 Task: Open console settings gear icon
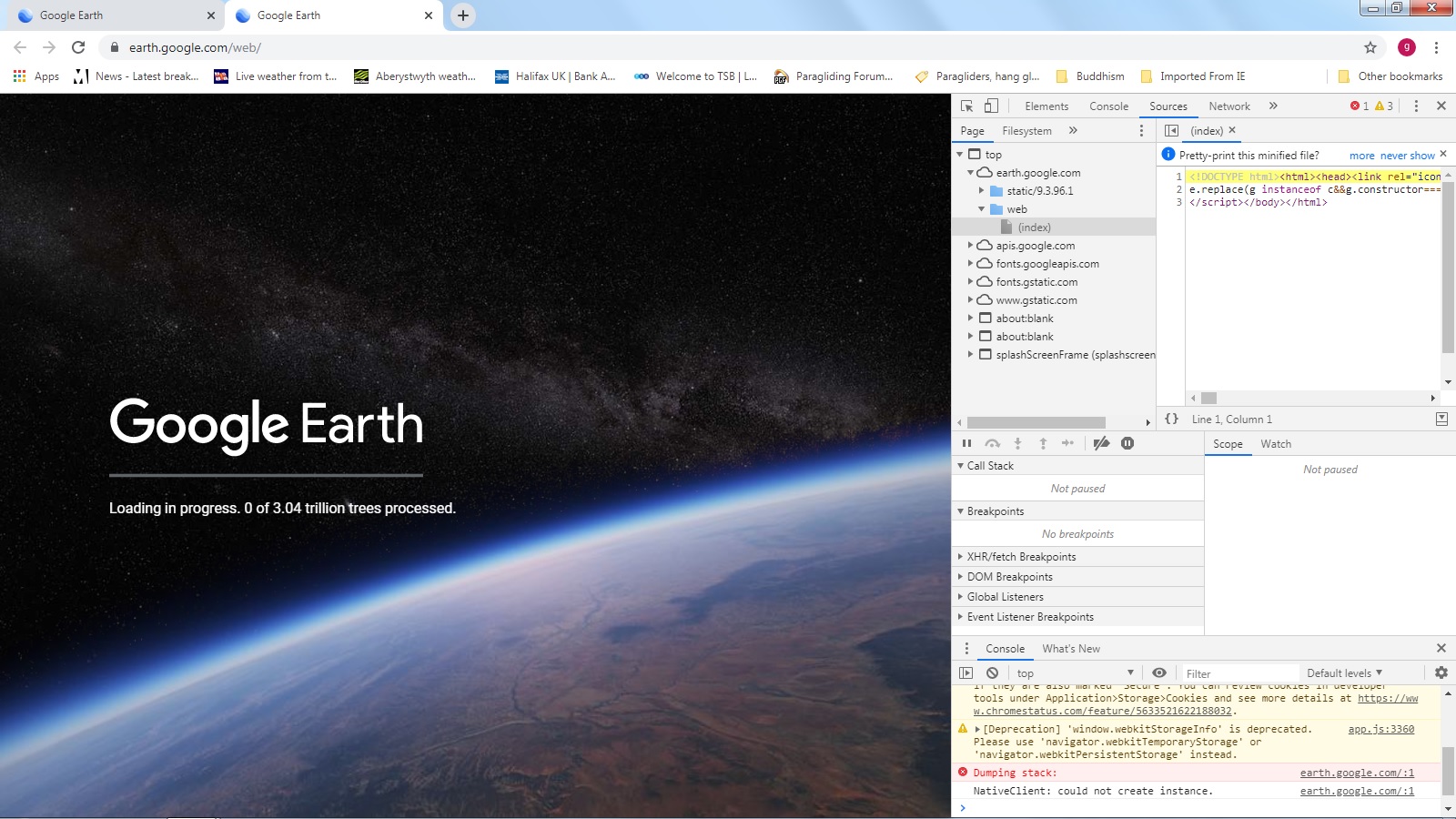[1441, 673]
